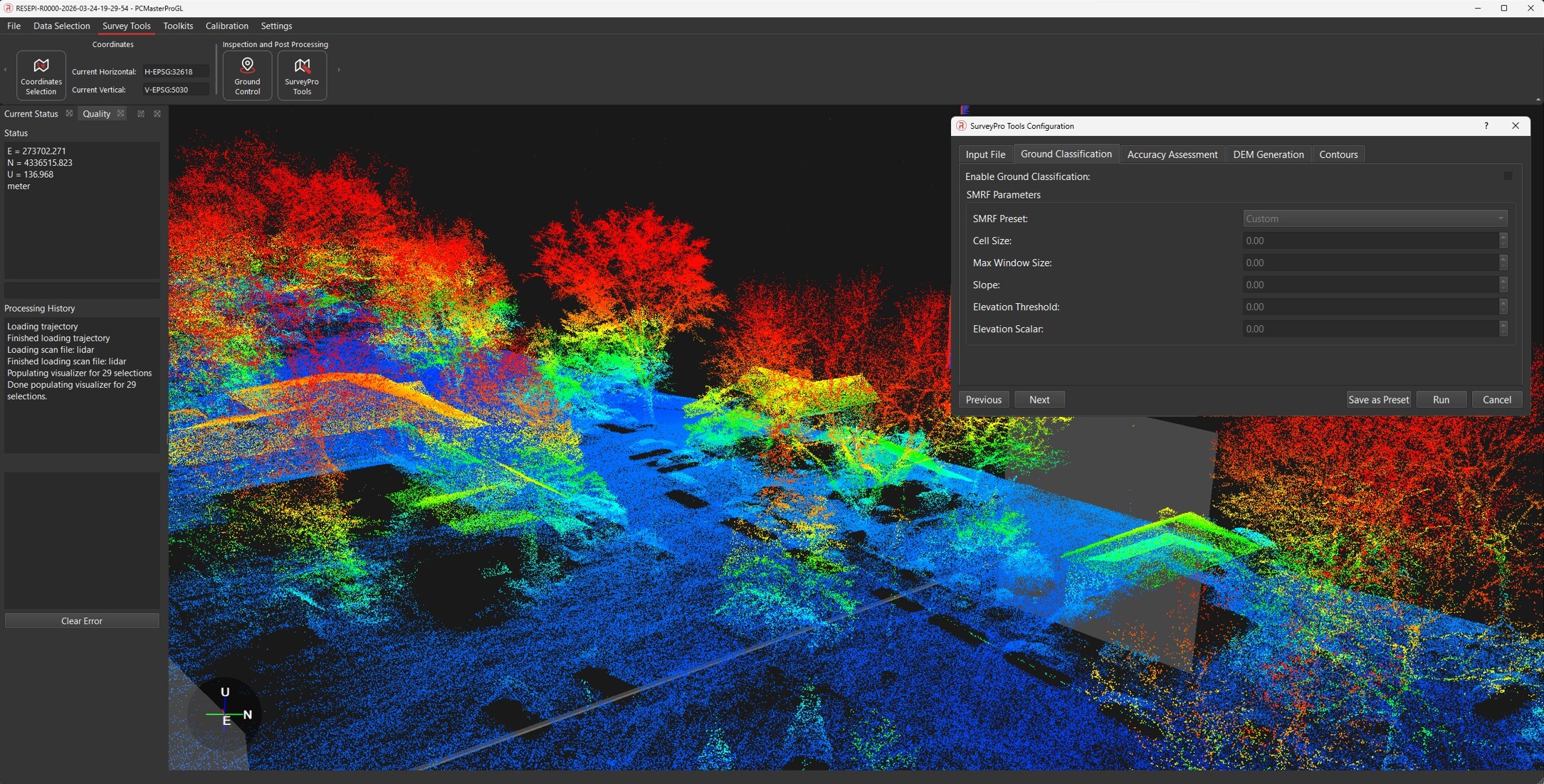The image size is (1544, 784).
Task: Switch to the DEM Generation tab
Action: (1268, 154)
